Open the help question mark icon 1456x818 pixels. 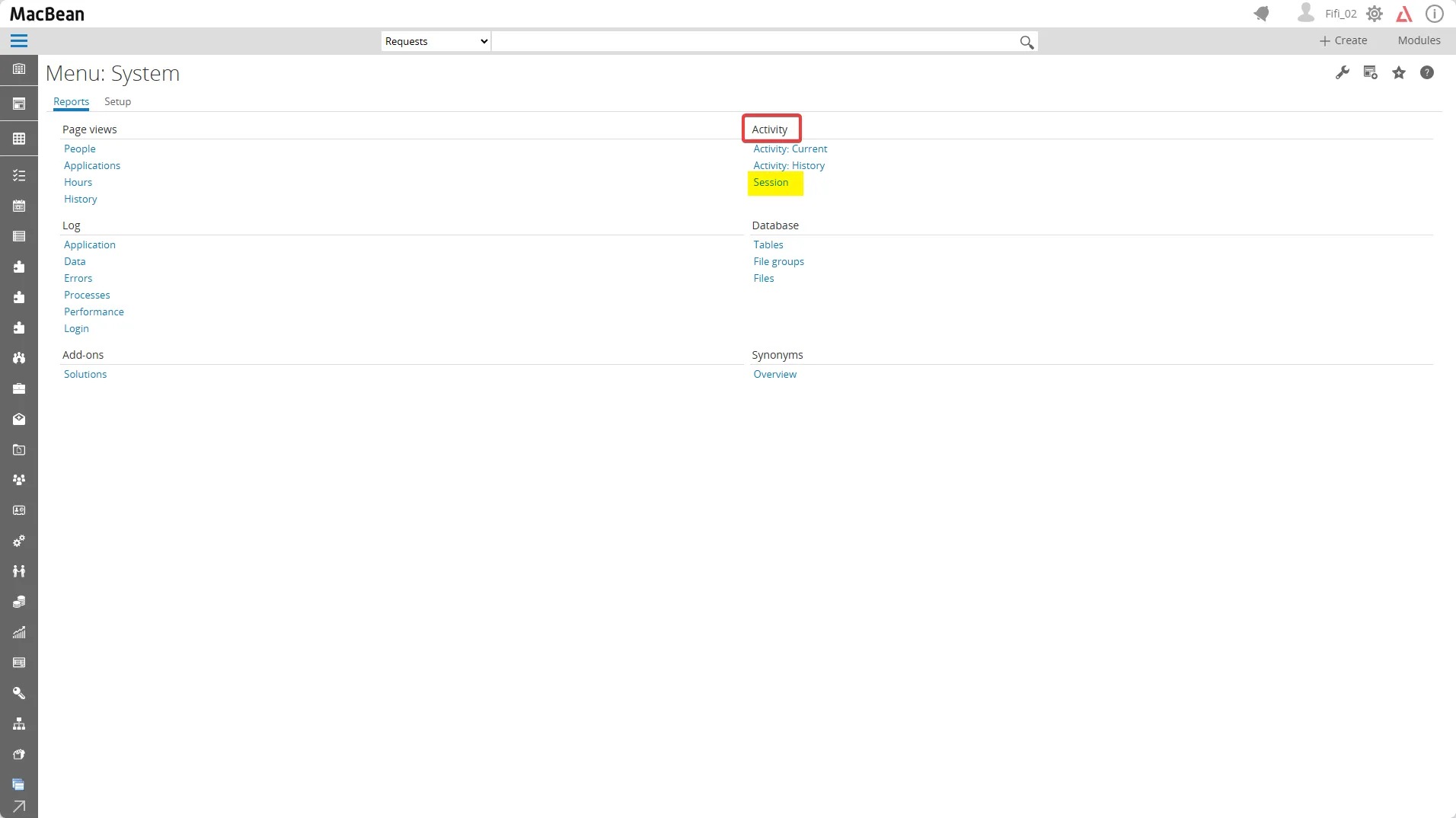[x=1427, y=72]
